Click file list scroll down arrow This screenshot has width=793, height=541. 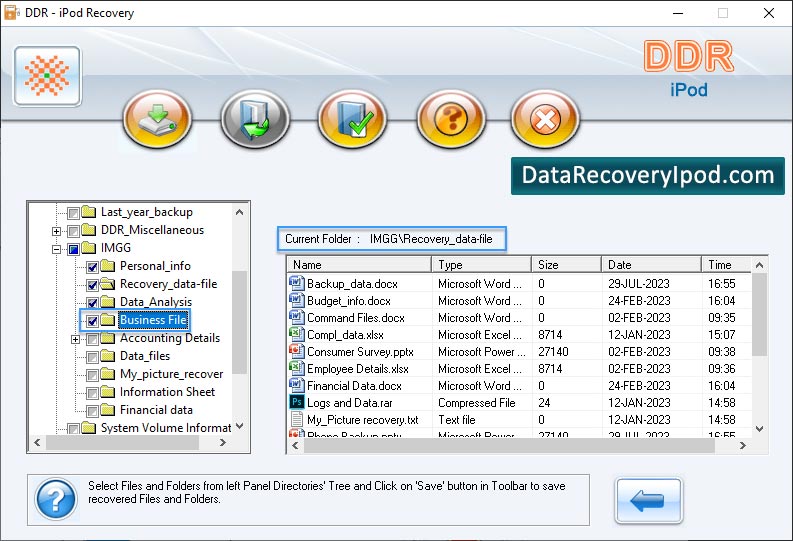tap(759, 429)
